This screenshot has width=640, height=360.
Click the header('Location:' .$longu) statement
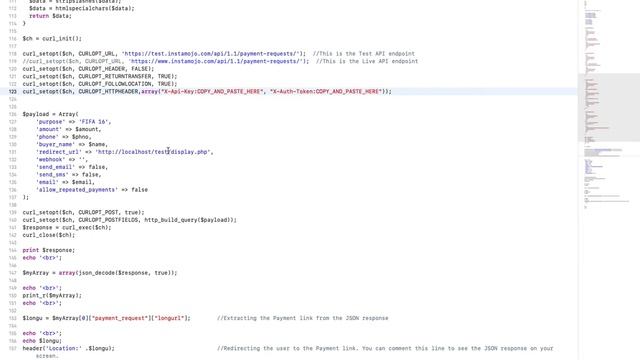click(x=69, y=349)
